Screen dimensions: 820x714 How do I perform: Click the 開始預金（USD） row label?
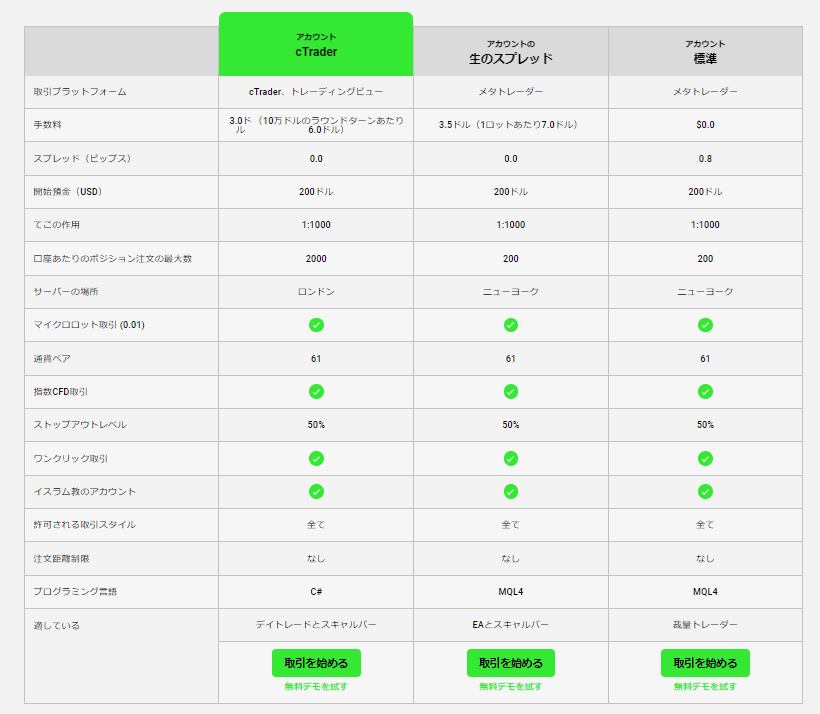tap(67, 191)
